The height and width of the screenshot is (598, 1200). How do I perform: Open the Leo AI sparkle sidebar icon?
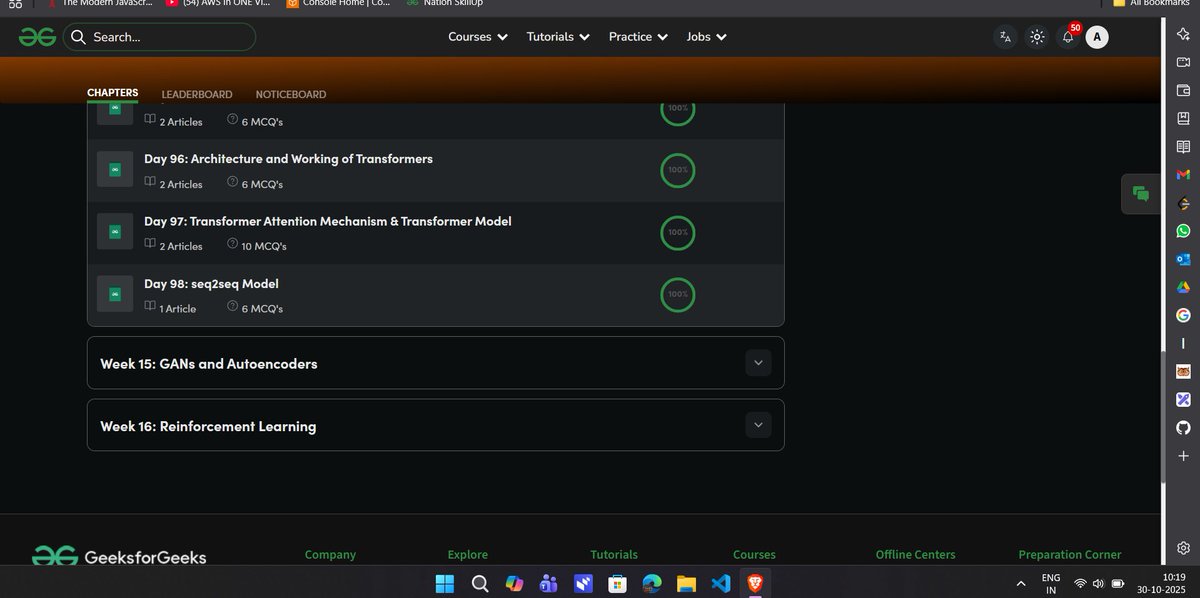(1183, 34)
